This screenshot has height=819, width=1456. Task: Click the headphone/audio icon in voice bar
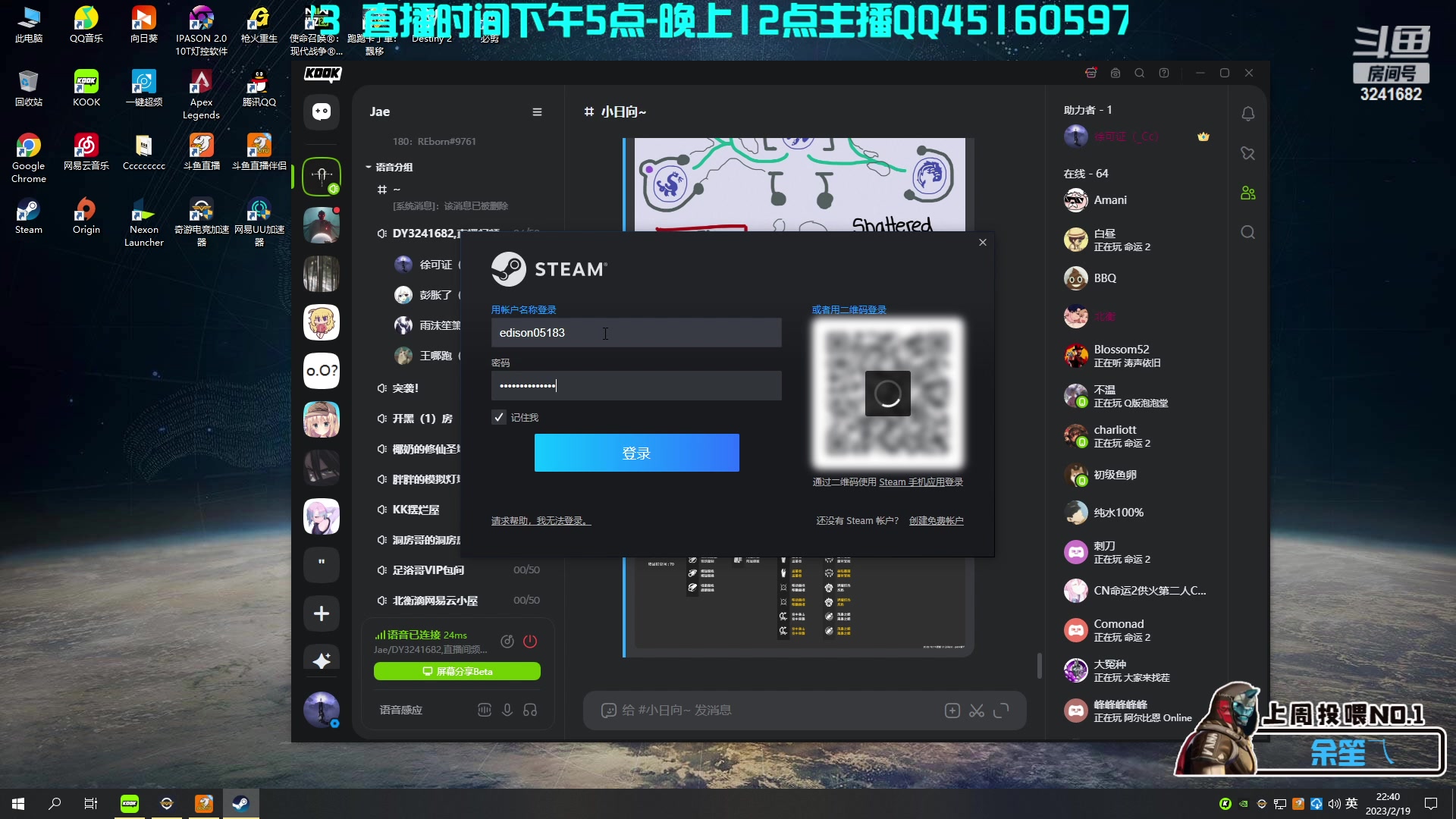530,710
